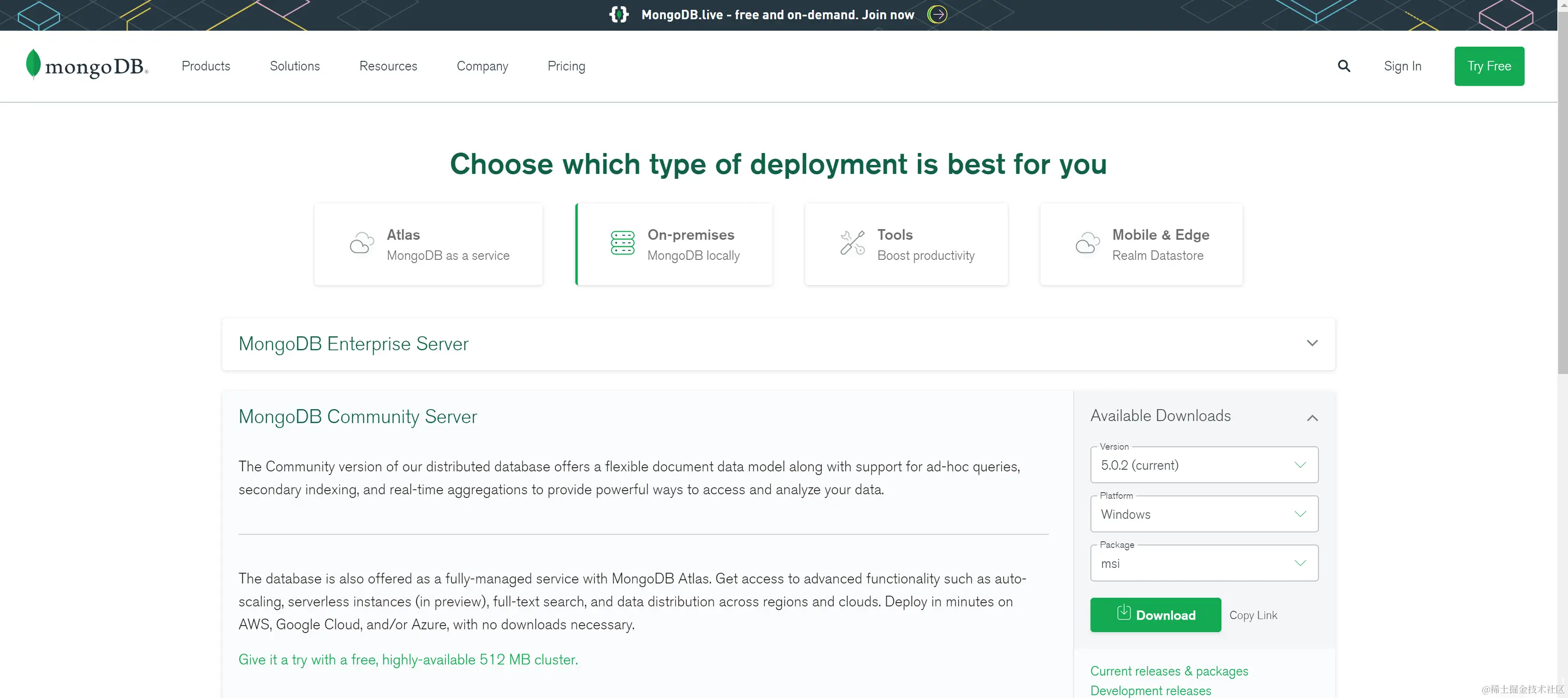Click the MongoDB leaf logo
Viewport: 1568px width, 698px height.
point(34,64)
